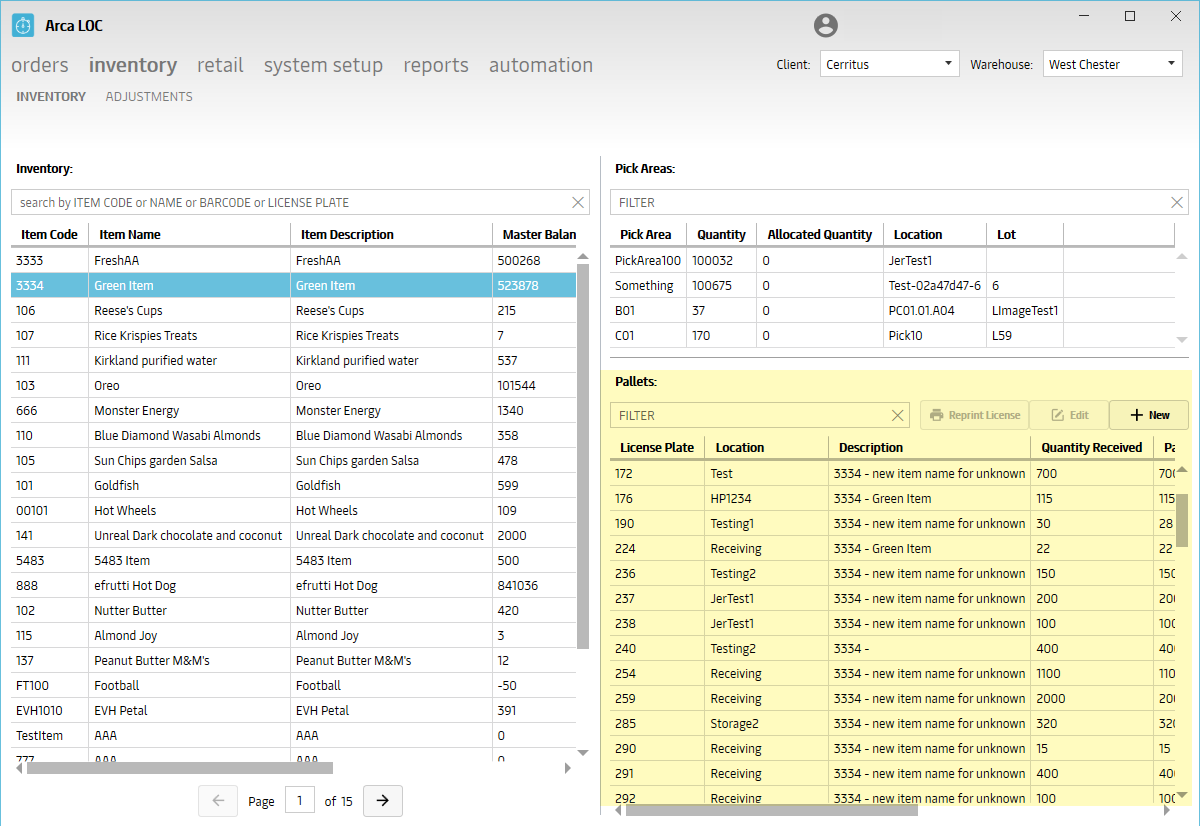Viewport: 1200px width, 826px height.
Task: Select the PickArea100 pick area row
Action: pos(892,260)
